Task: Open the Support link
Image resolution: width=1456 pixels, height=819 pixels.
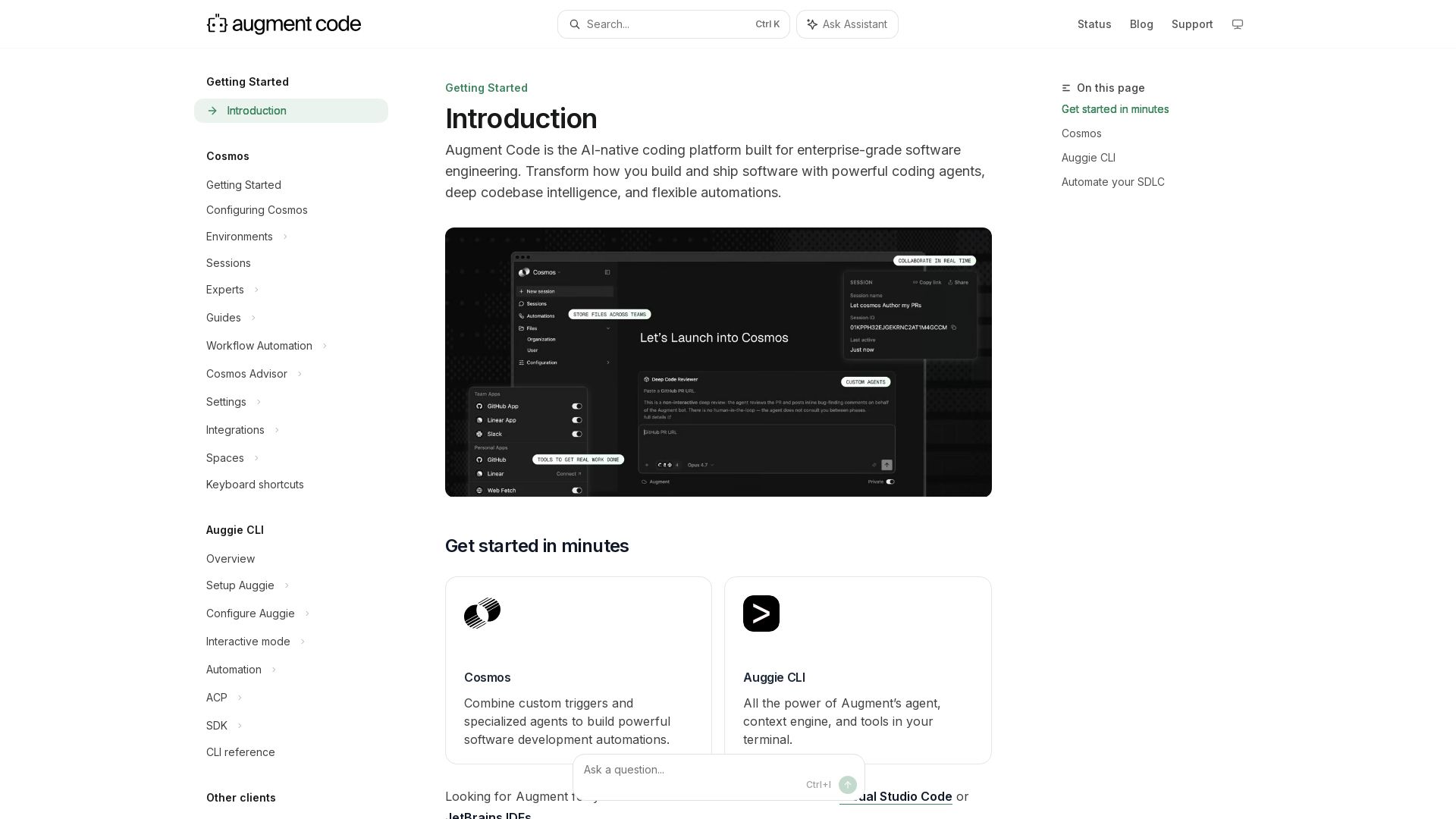Action: 1192,24
